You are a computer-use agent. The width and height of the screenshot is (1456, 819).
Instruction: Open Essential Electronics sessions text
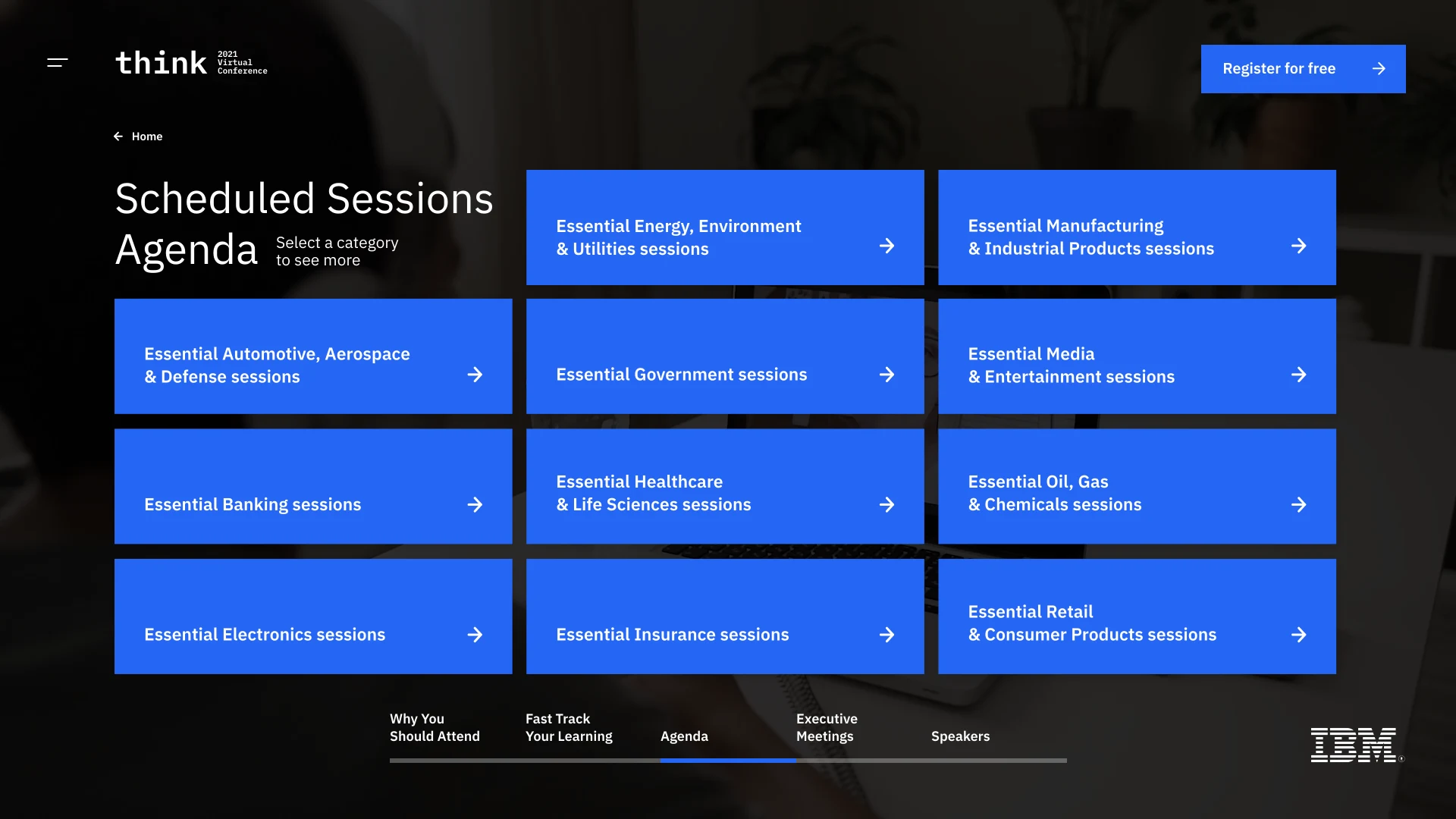(265, 635)
